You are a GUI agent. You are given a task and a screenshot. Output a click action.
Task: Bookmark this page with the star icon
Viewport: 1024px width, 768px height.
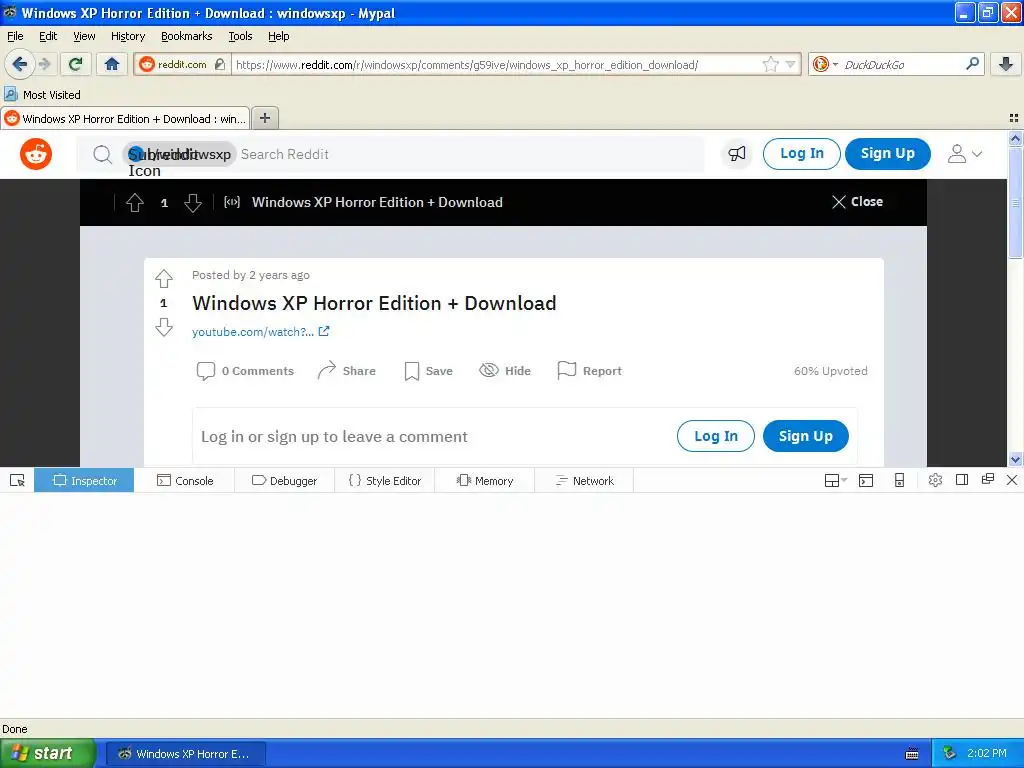pyautogui.click(x=771, y=64)
